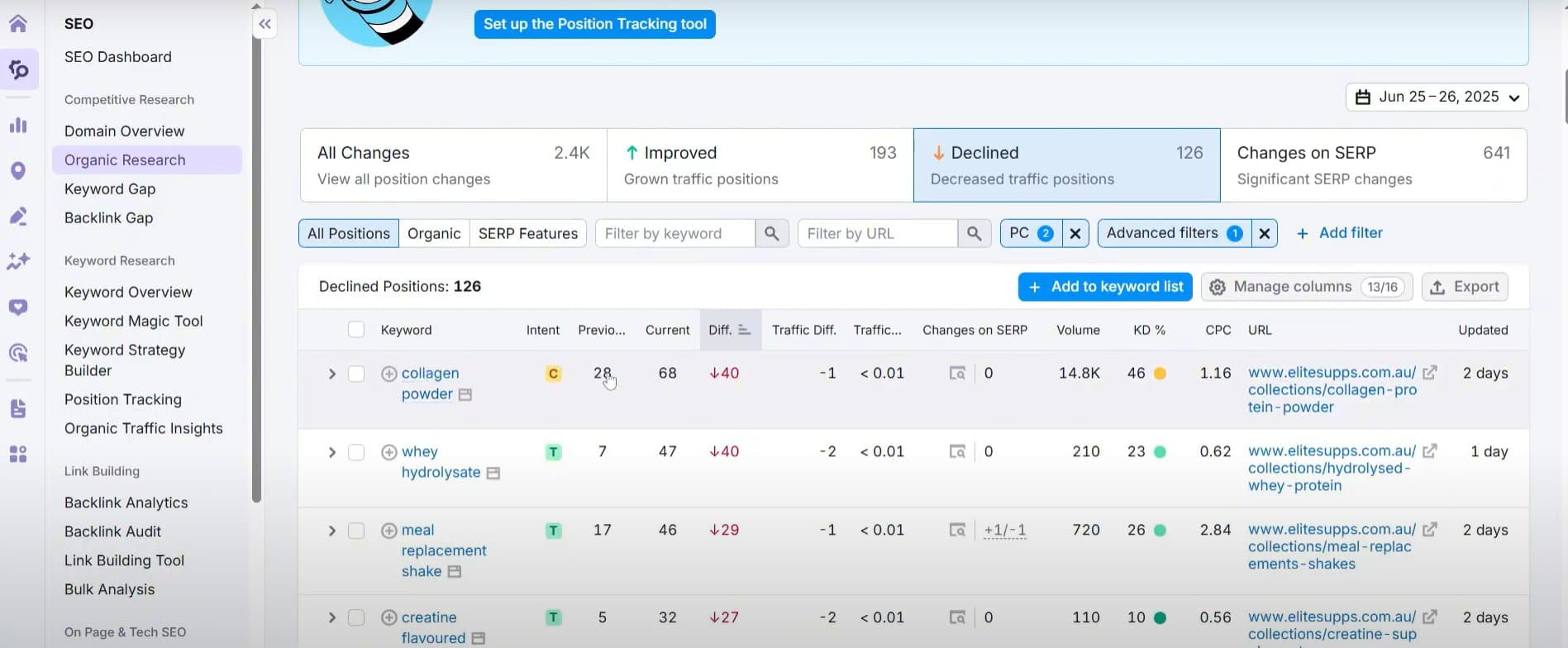
Task: Click SERP snapshot icon for whey hydrolysate
Action: pos(957,452)
